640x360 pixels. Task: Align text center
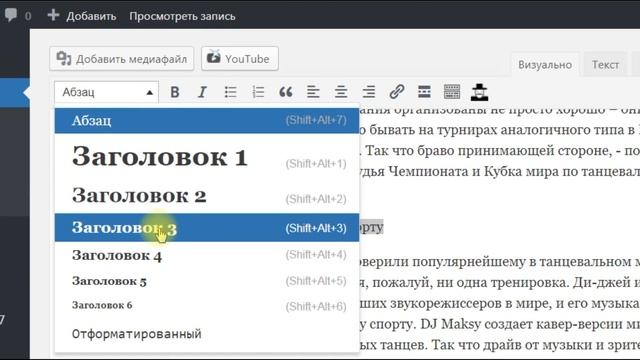pyautogui.click(x=341, y=92)
